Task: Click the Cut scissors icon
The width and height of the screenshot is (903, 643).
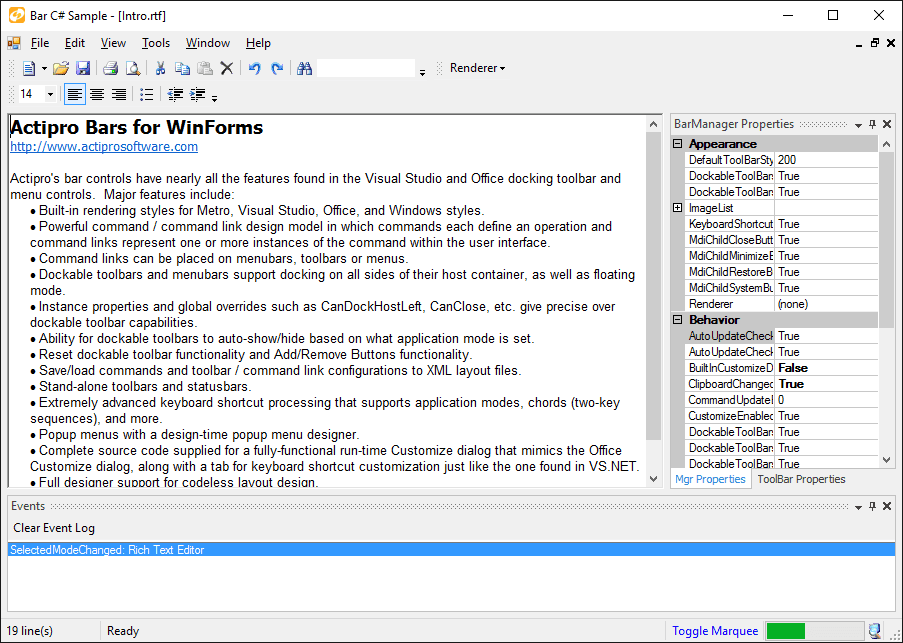Action: coord(161,69)
